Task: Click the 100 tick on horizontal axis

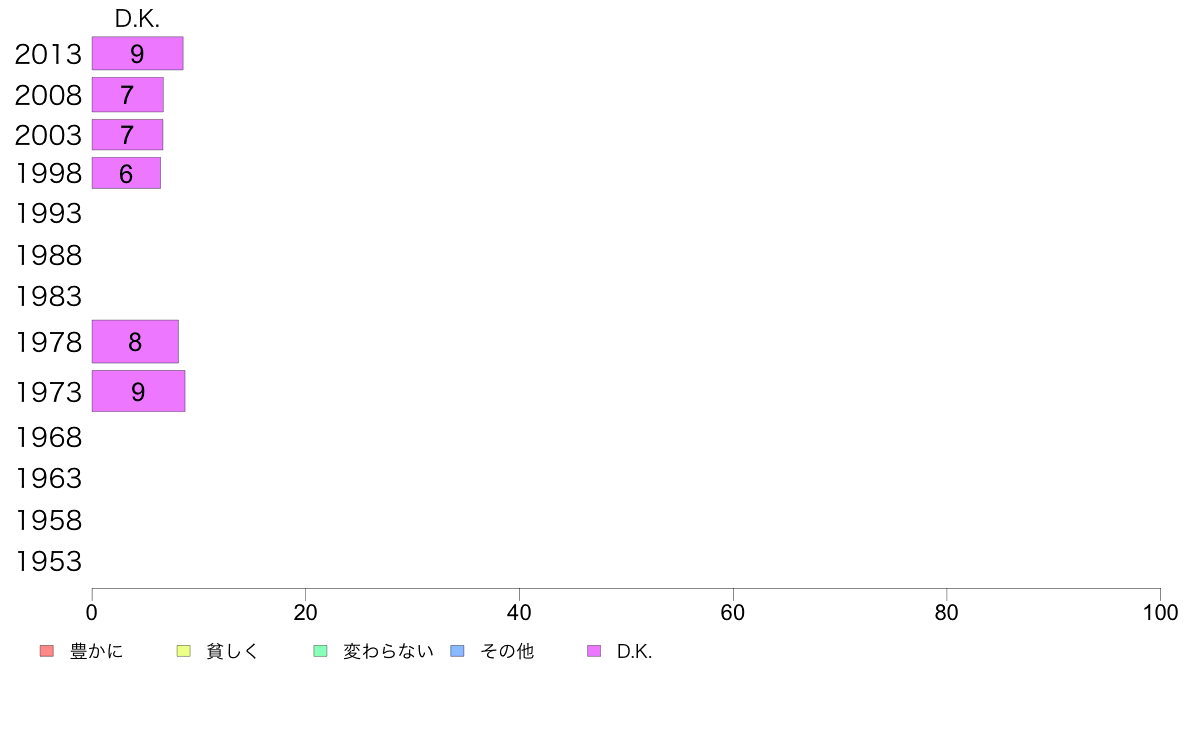Action: (1160, 612)
